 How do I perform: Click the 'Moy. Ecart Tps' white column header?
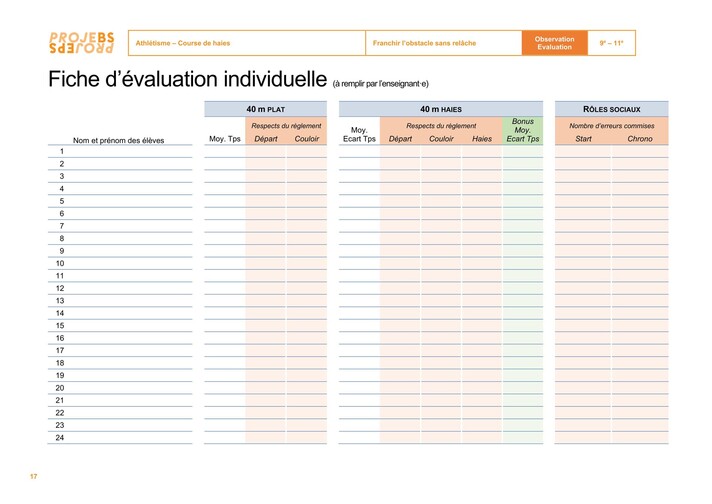(x=359, y=134)
